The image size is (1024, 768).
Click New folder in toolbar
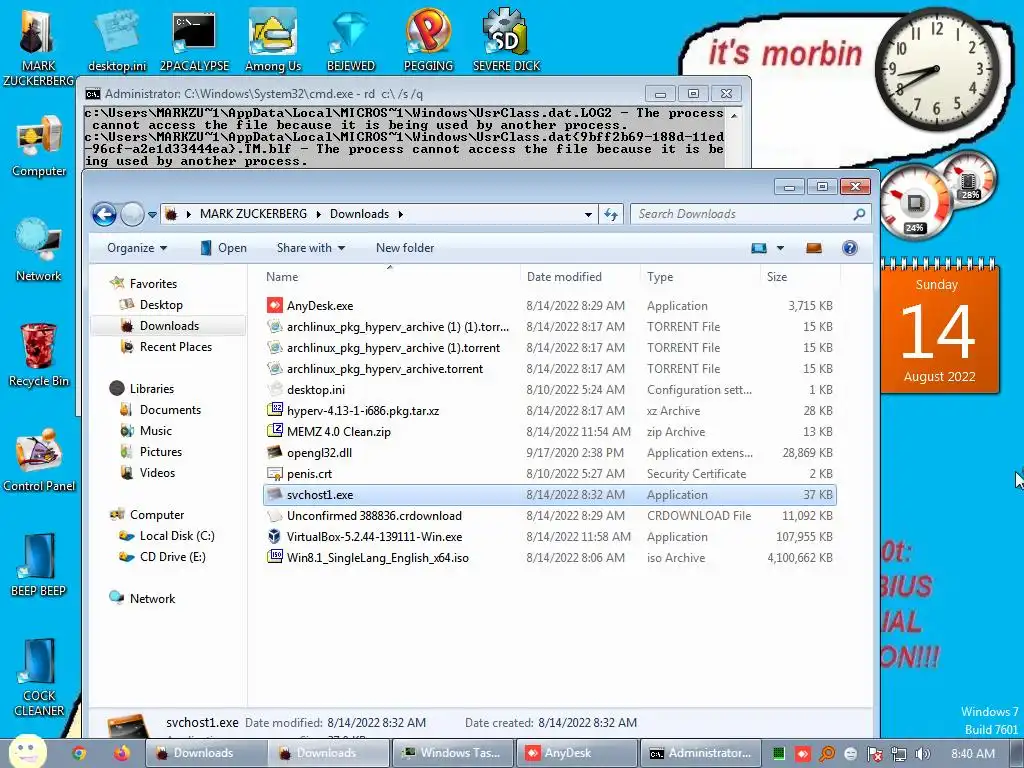coord(405,248)
